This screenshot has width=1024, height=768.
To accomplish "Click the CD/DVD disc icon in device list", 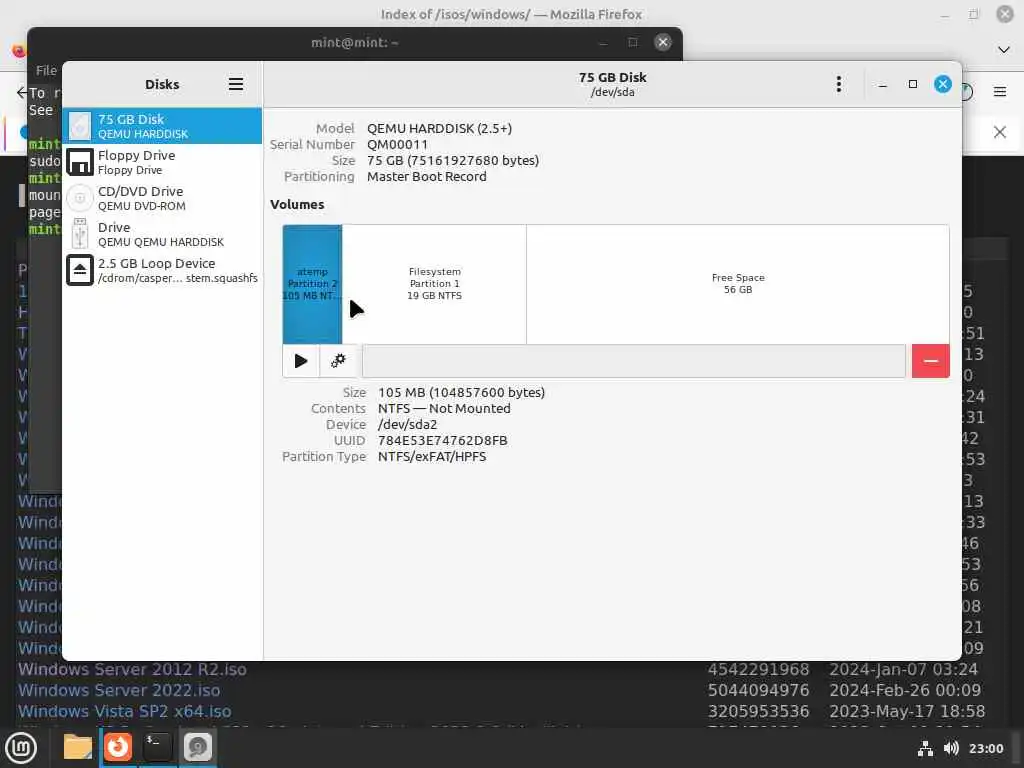I will (x=80, y=198).
